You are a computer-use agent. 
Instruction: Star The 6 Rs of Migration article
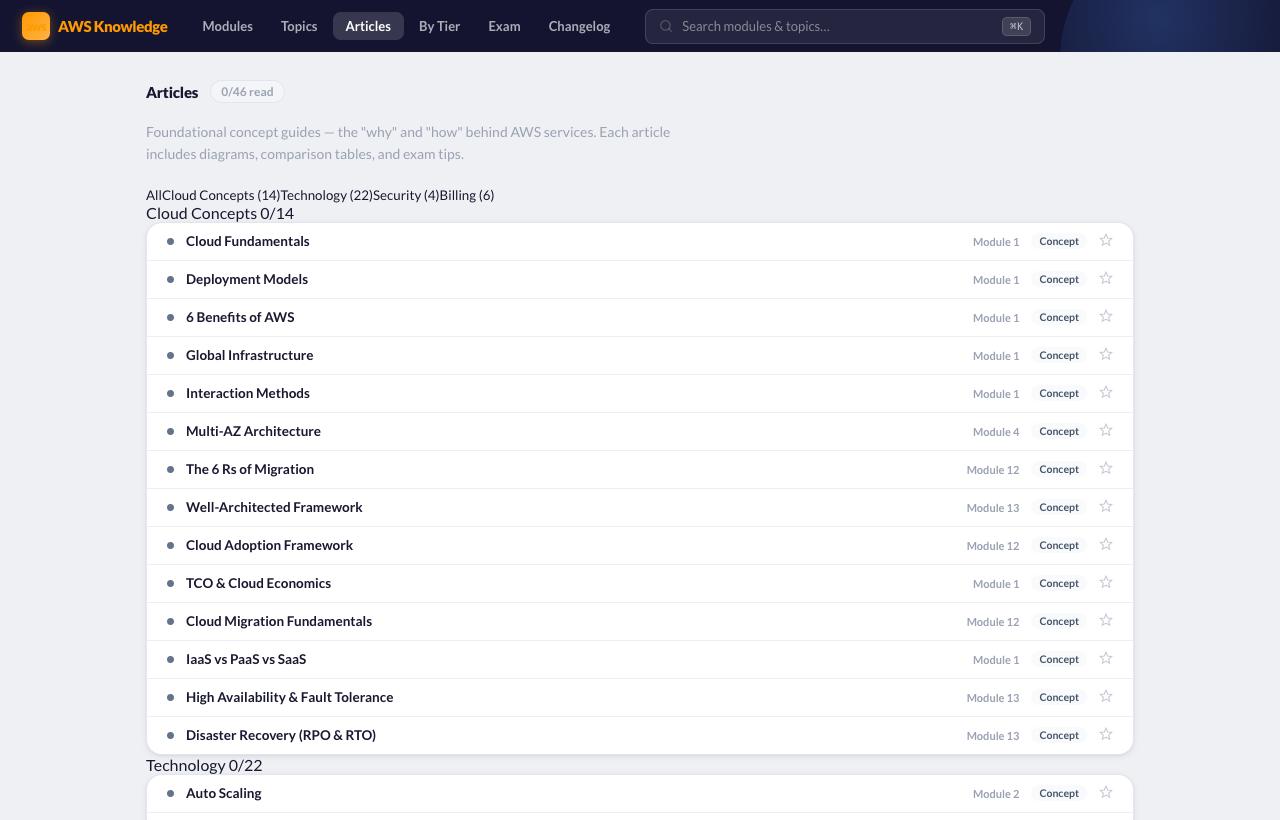(x=1106, y=469)
